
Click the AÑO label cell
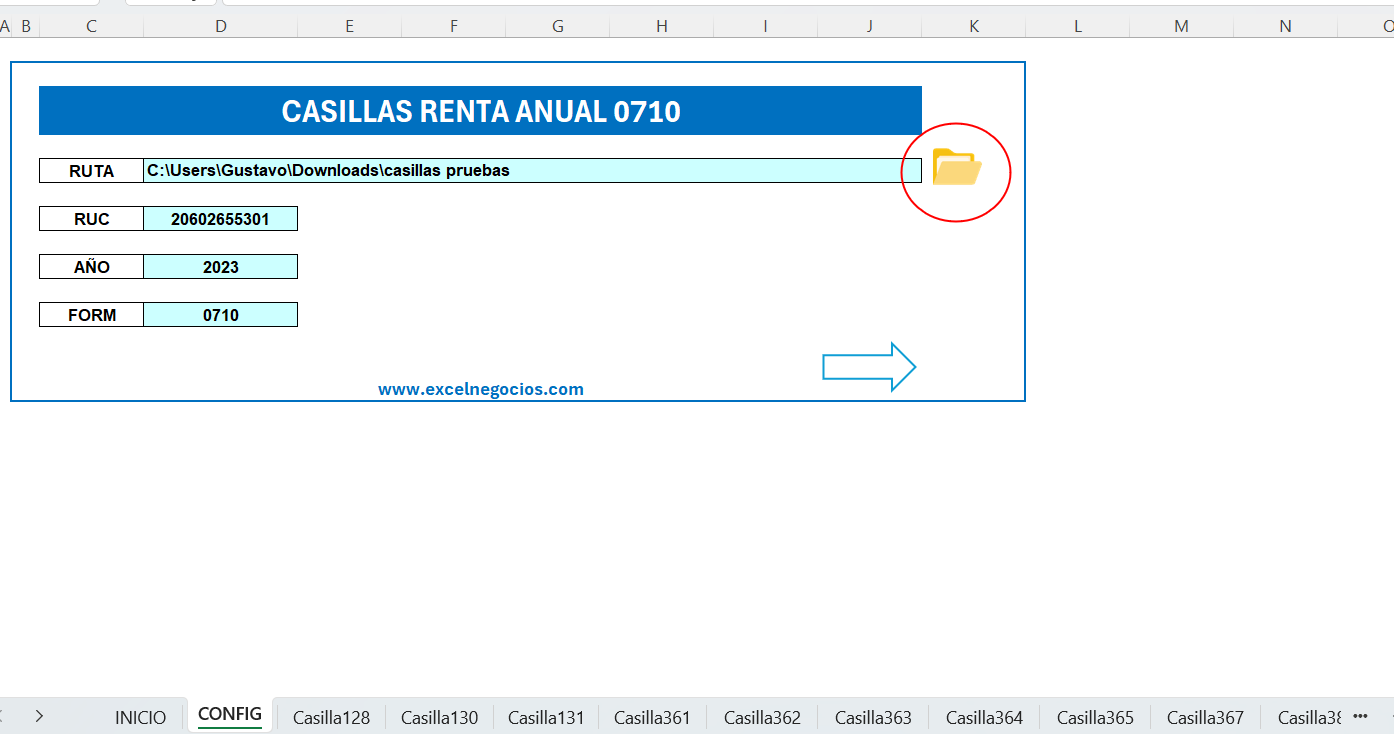91,267
